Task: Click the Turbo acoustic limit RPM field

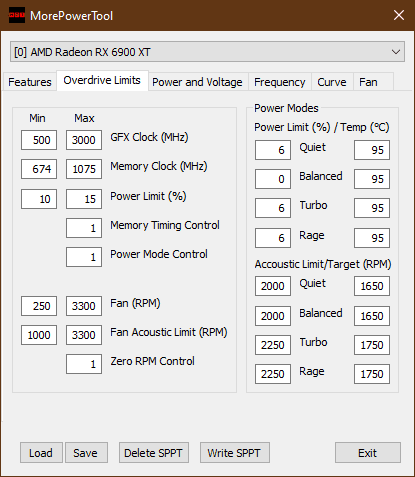Action: [273, 345]
